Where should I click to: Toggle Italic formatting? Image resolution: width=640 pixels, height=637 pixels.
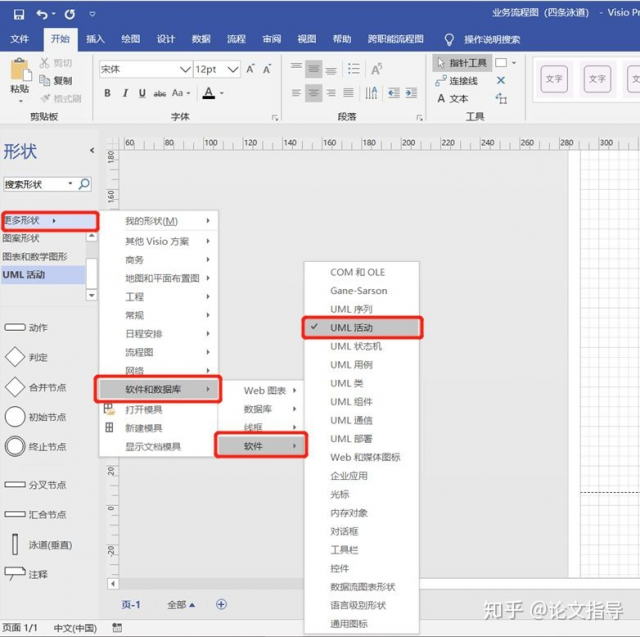click(125, 93)
